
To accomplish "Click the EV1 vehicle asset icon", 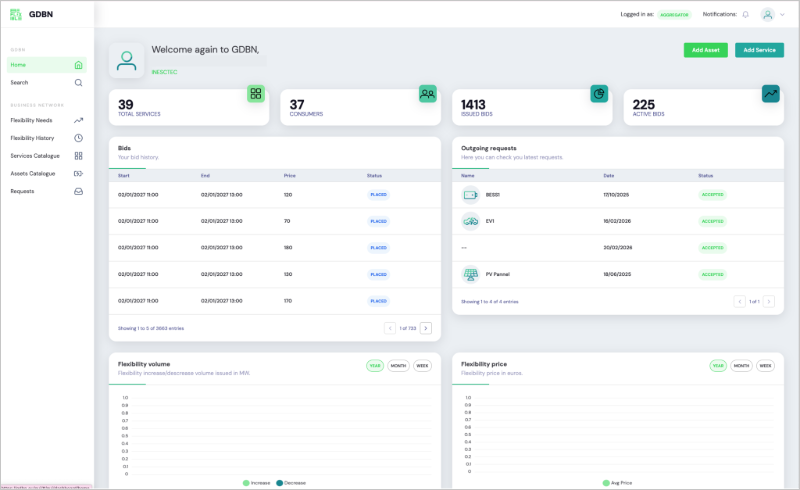I will coord(470,221).
